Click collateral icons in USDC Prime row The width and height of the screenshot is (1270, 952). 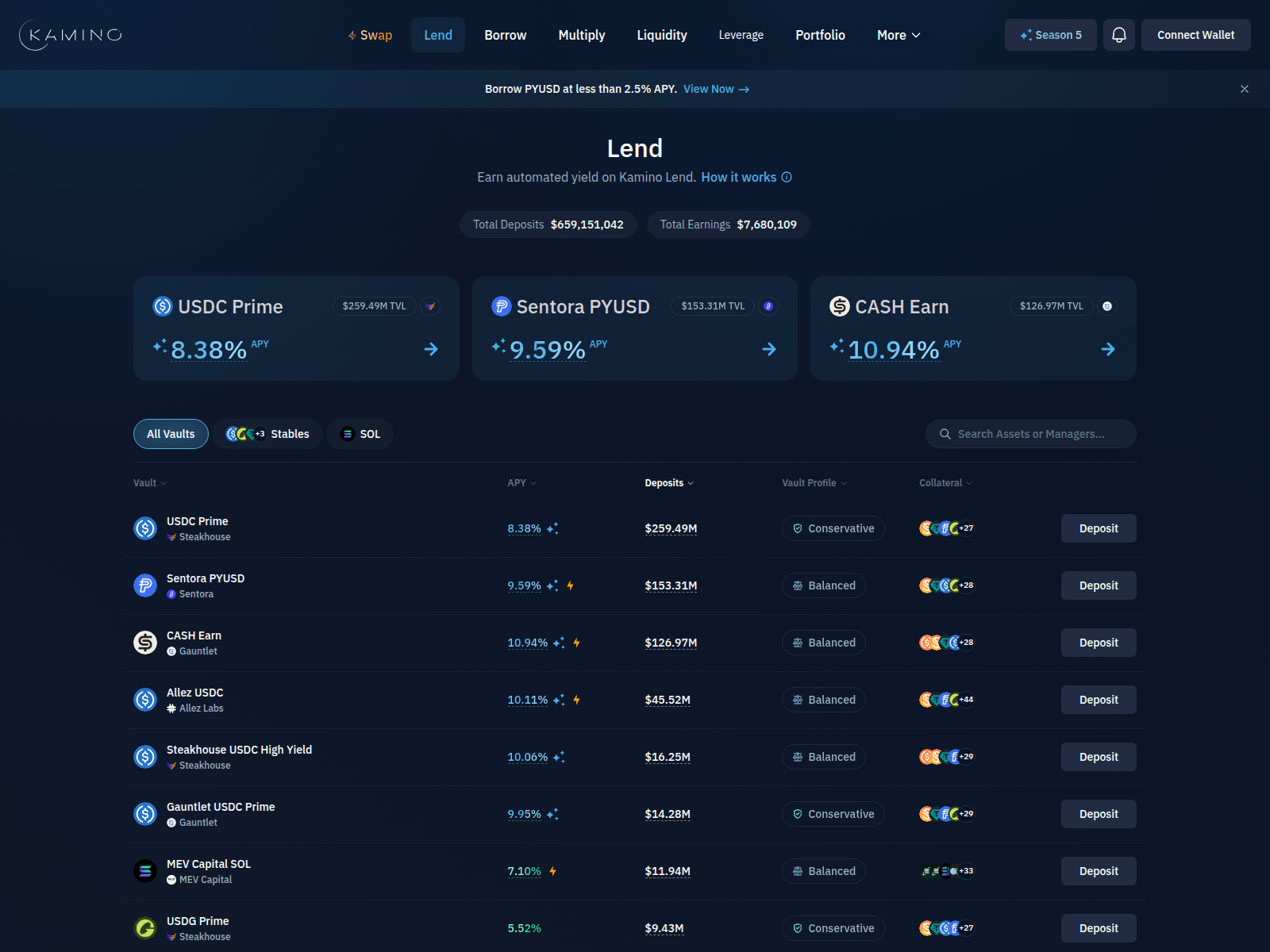[947, 528]
